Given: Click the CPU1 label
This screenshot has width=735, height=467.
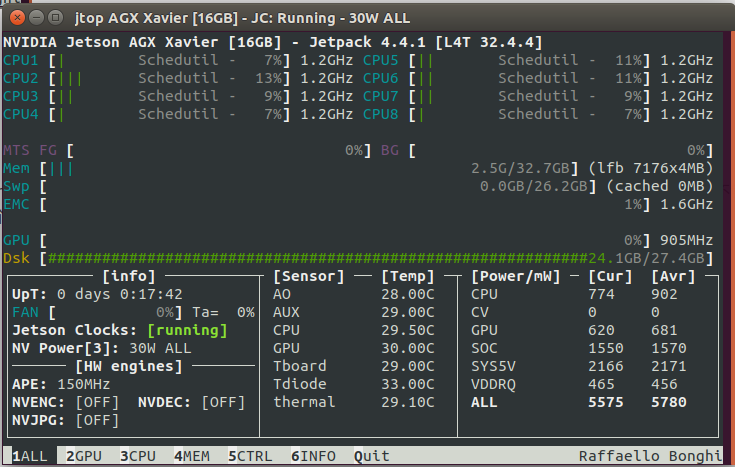Looking at the screenshot, I should [x=21, y=60].
